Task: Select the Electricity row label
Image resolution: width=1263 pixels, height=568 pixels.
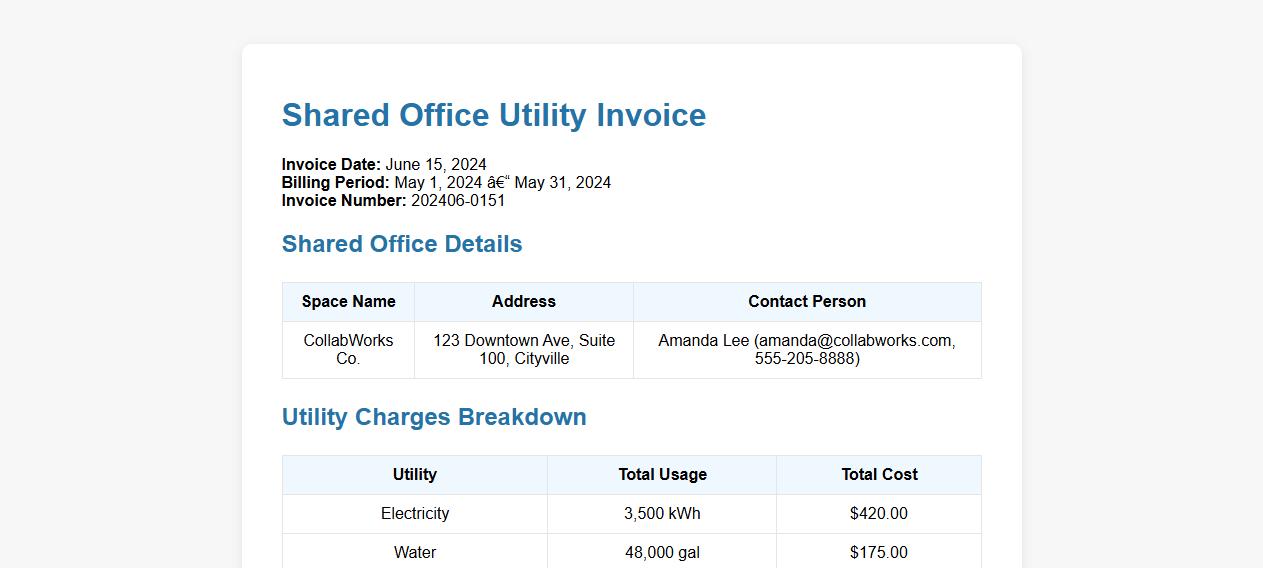Action: [x=415, y=514]
